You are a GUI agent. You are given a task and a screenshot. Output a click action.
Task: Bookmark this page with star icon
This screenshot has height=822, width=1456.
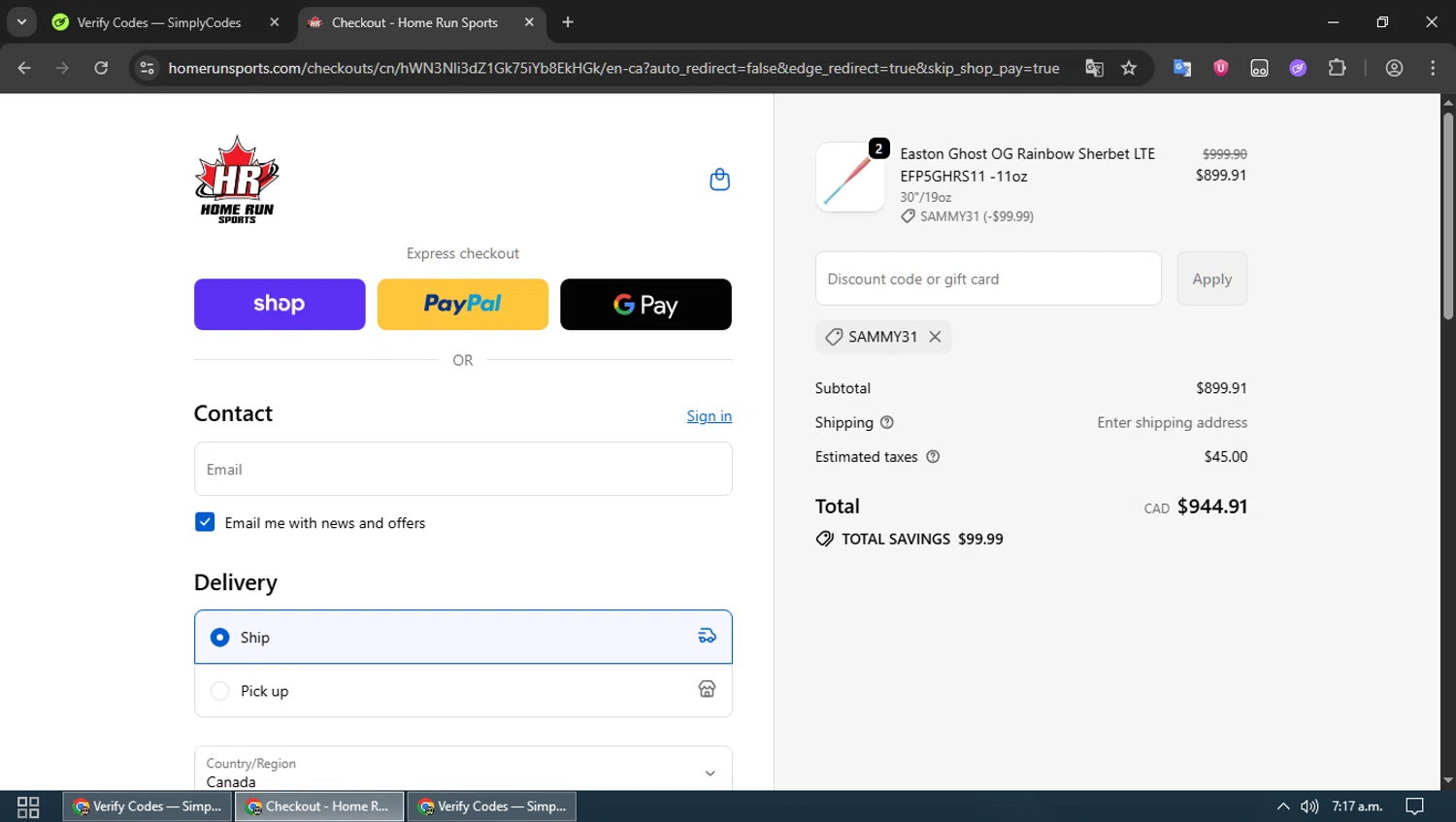click(1129, 68)
